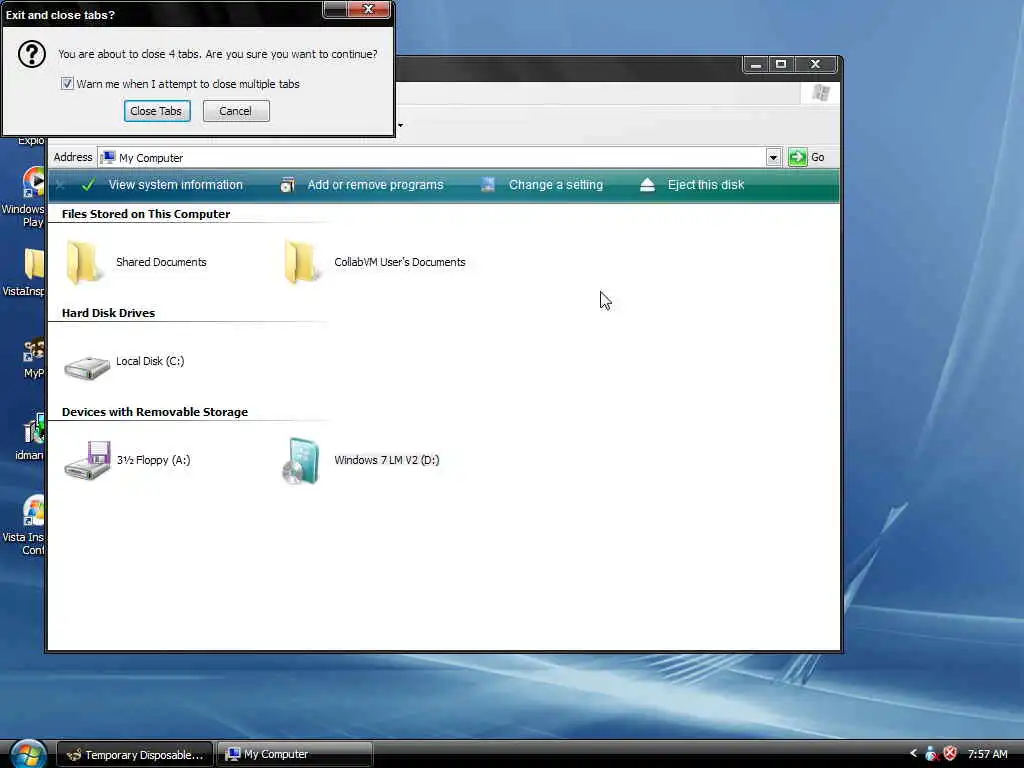This screenshot has width=1024, height=768.
Task: Click the Hard Disk Drives header
Action: (108, 313)
